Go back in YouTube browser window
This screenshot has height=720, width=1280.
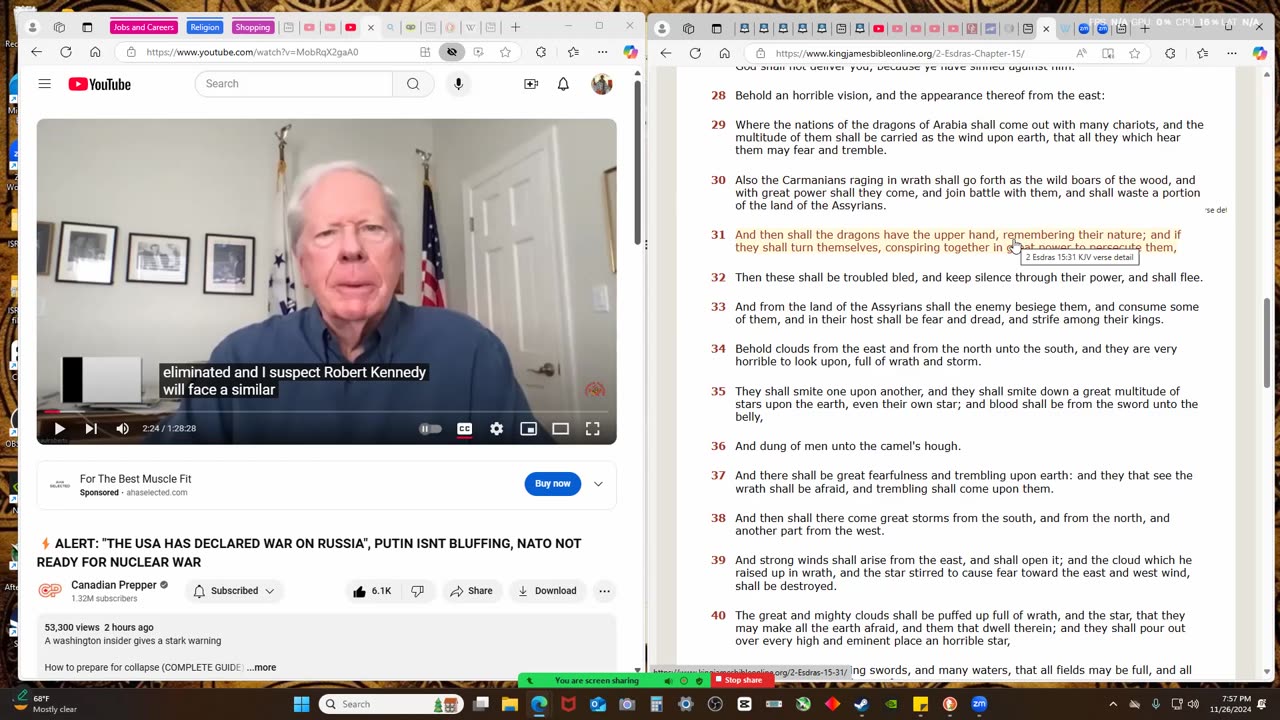36,52
